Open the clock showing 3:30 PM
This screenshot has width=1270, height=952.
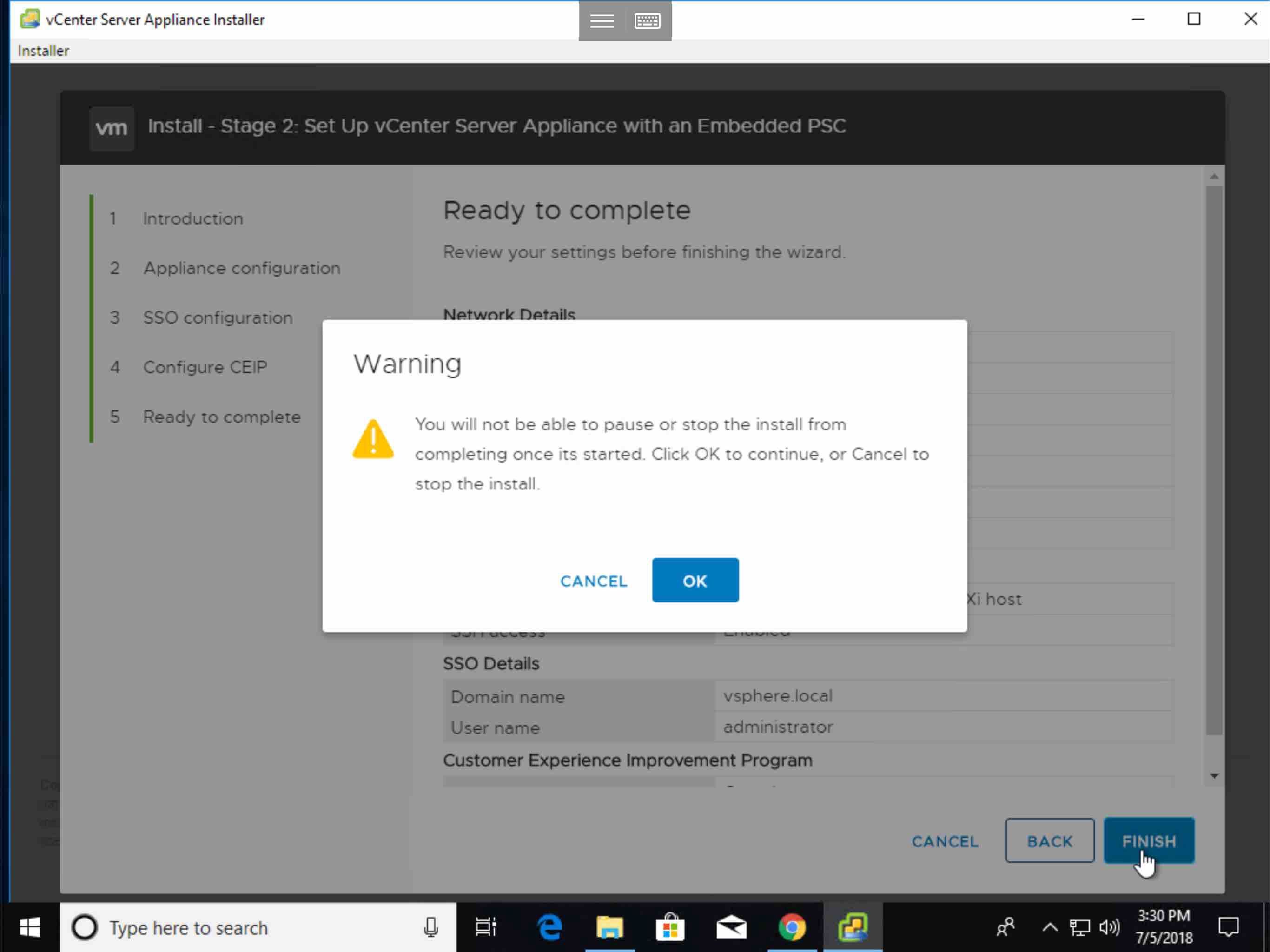point(1164,927)
